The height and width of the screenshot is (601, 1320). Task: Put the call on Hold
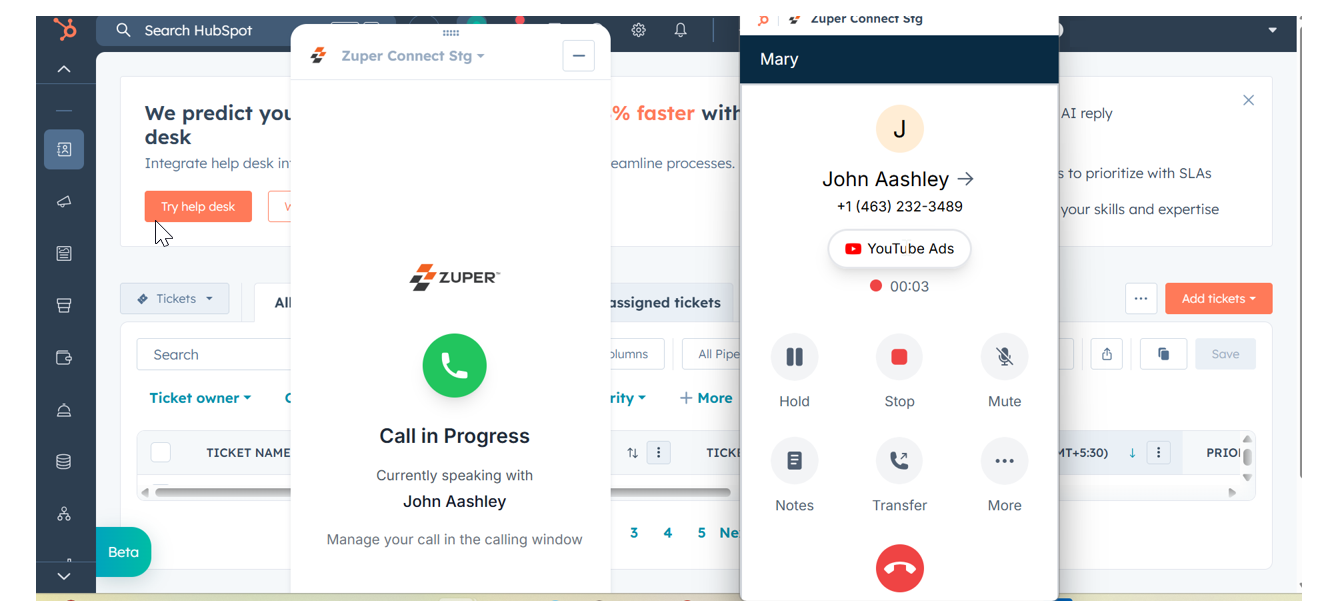coord(794,357)
